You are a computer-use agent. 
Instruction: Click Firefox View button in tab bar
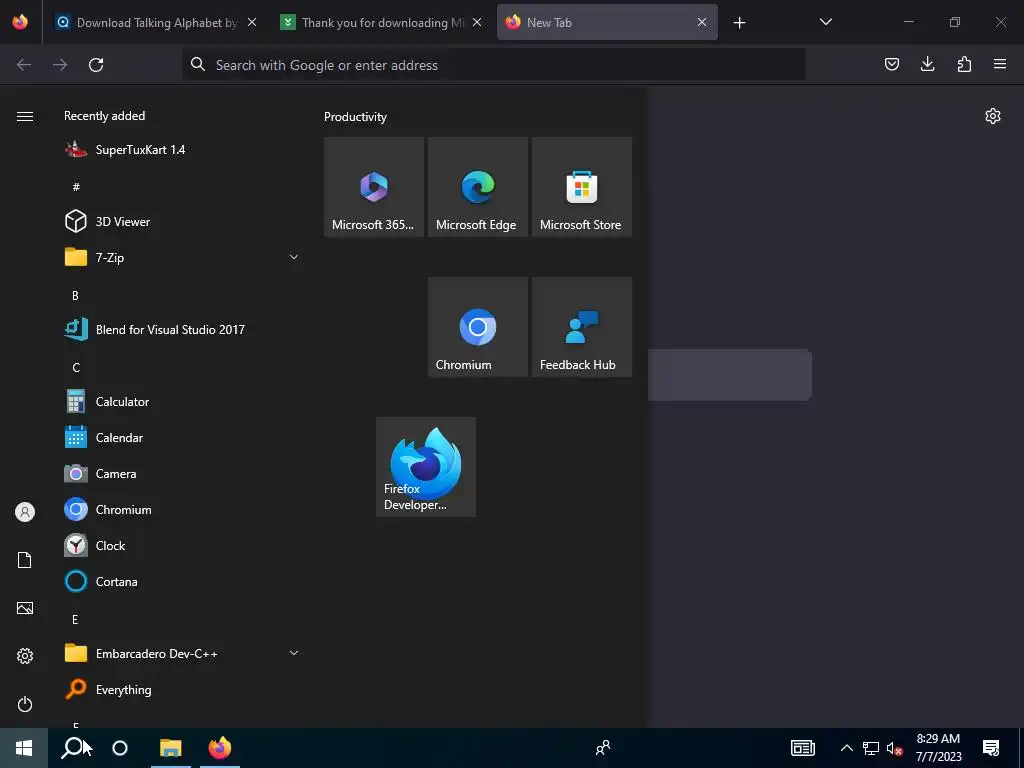pyautogui.click(x=20, y=22)
